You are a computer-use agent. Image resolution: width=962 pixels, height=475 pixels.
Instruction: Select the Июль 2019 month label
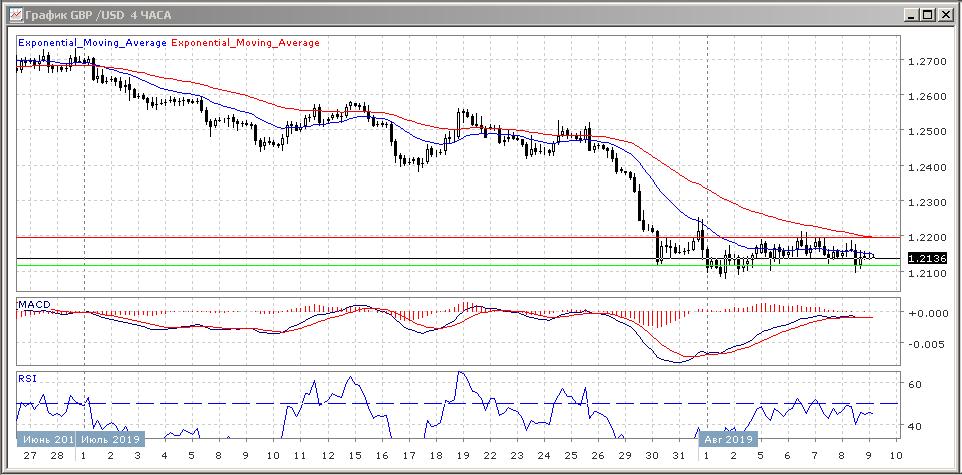[x=111, y=438]
